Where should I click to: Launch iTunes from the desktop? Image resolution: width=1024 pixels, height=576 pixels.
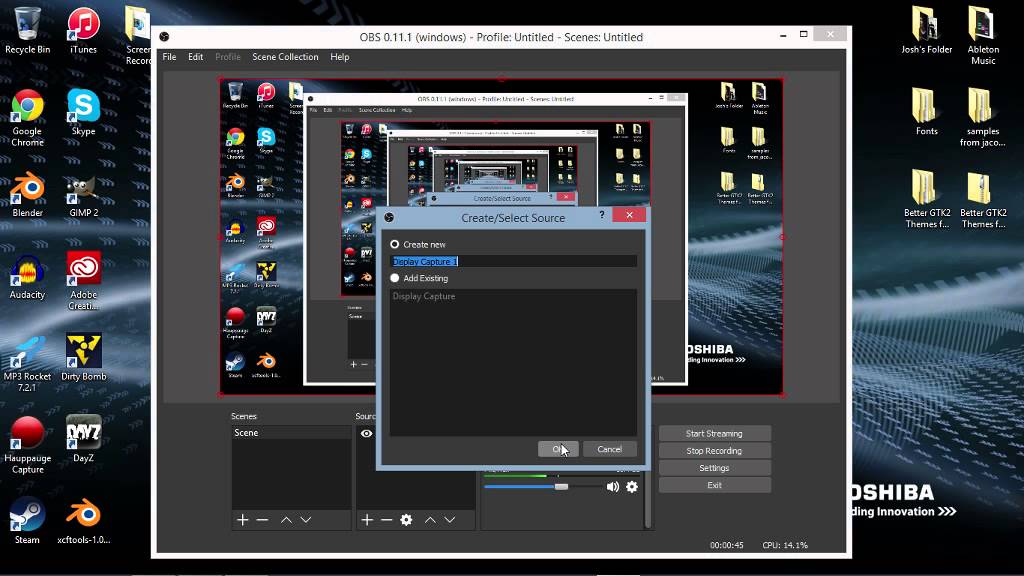[84, 31]
